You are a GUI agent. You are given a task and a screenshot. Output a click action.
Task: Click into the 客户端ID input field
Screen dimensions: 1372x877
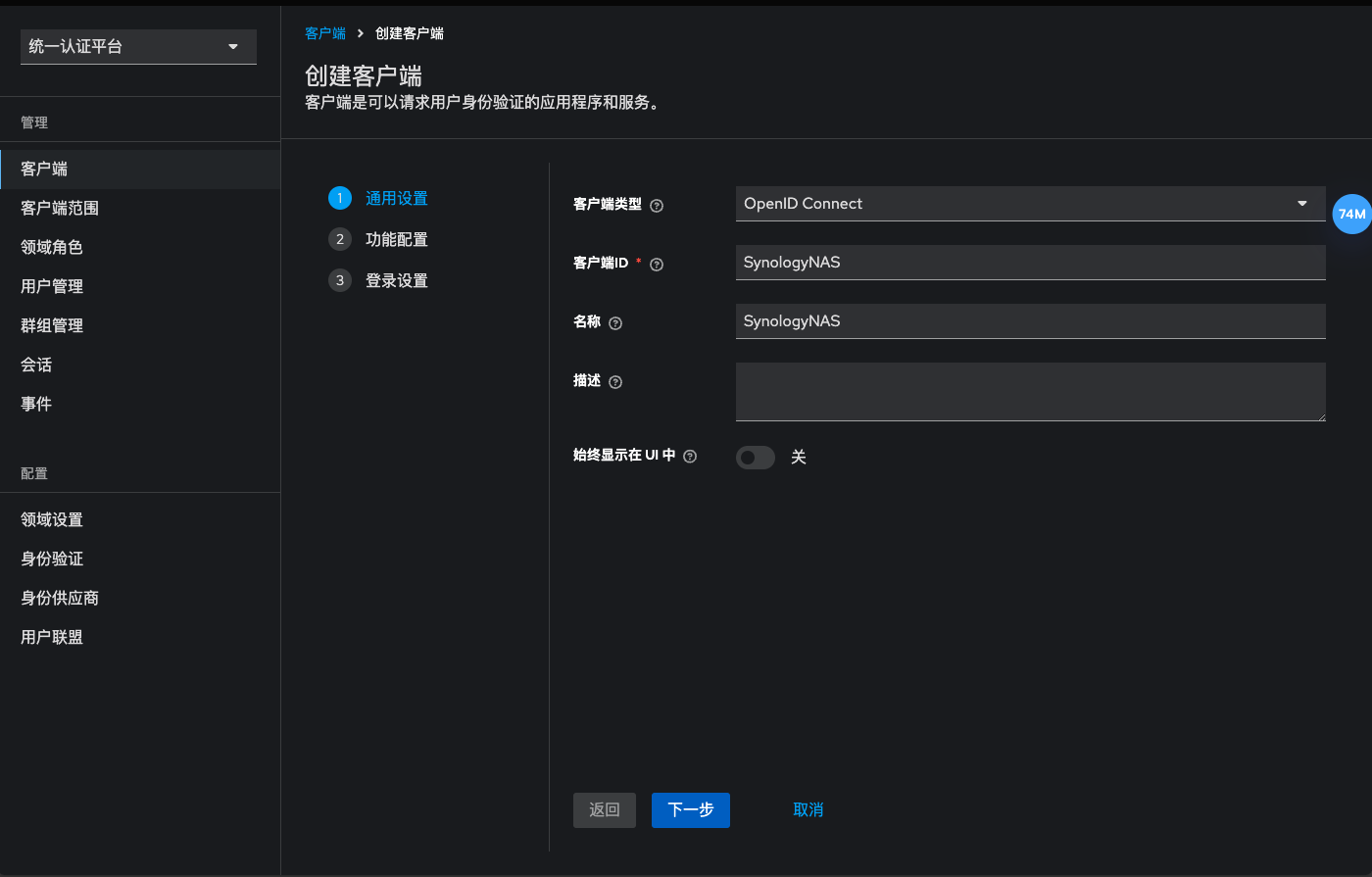pyautogui.click(x=1029, y=263)
